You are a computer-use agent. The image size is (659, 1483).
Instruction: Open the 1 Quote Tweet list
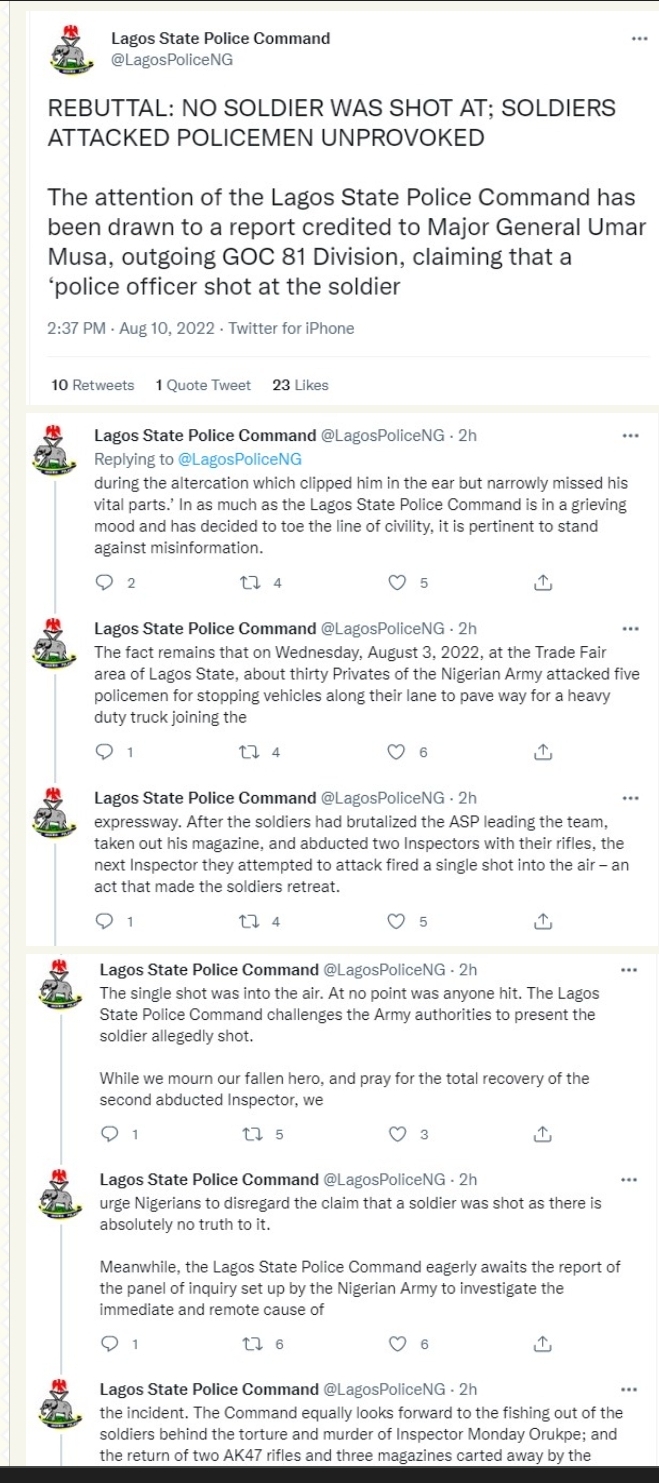coord(203,385)
